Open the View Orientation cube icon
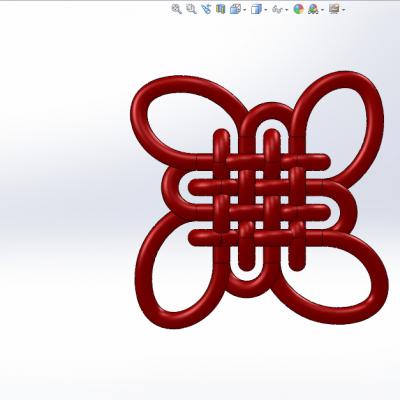The image size is (400, 400). tap(235, 9)
